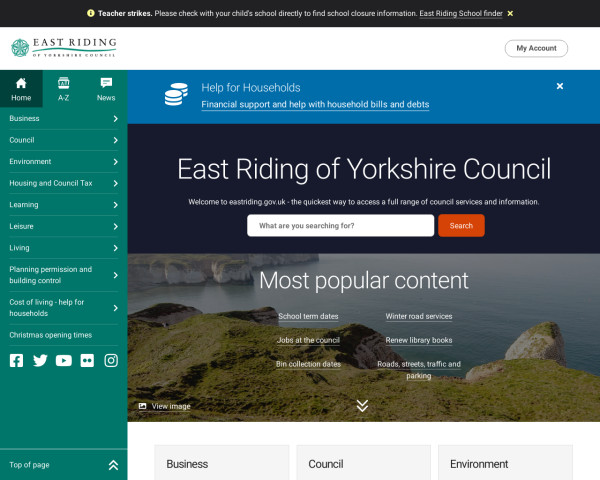The height and width of the screenshot is (480, 600).
Task: Click the My Account button
Action: tap(536, 48)
